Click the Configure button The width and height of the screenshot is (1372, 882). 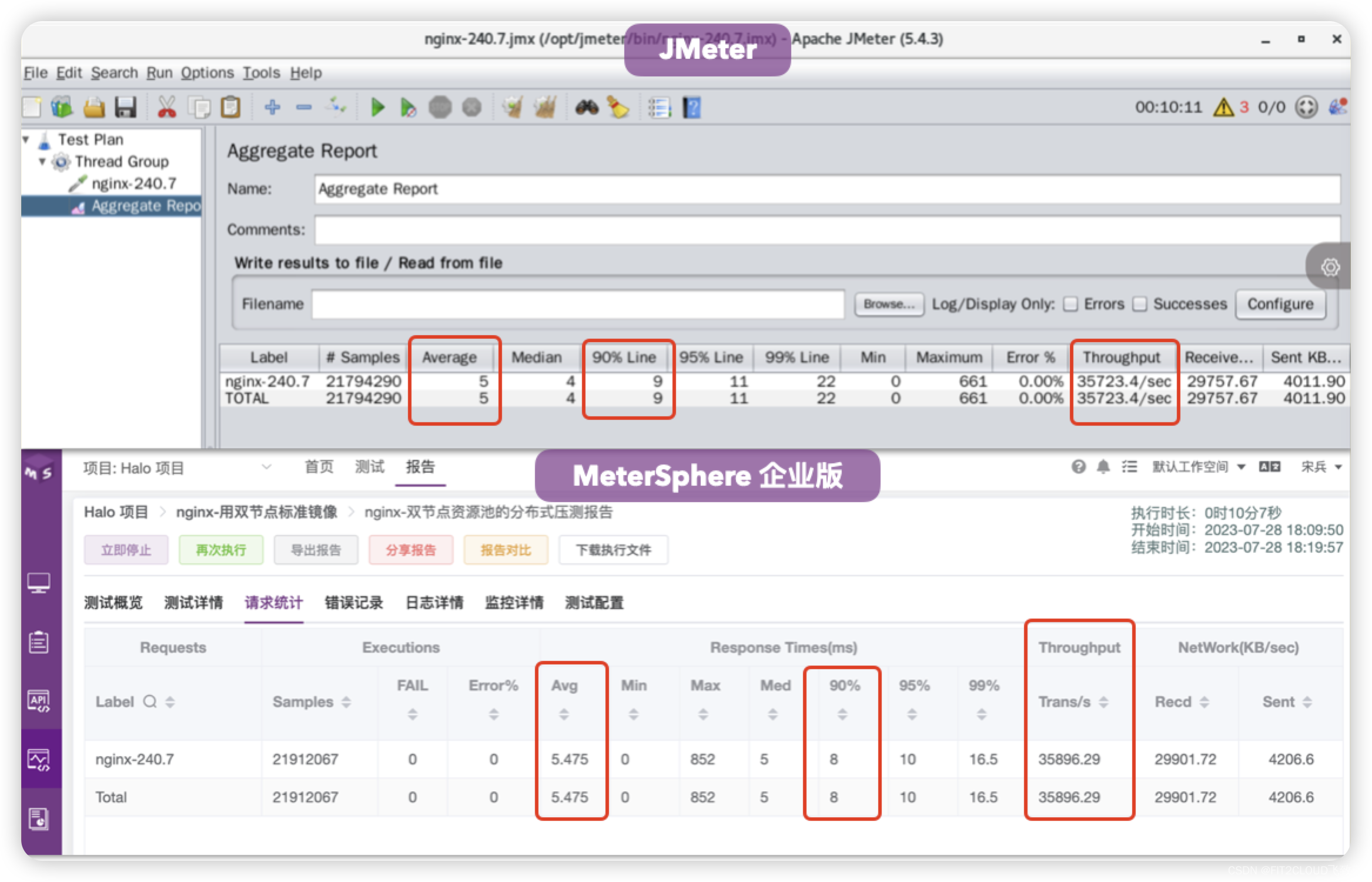point(1280,304)
